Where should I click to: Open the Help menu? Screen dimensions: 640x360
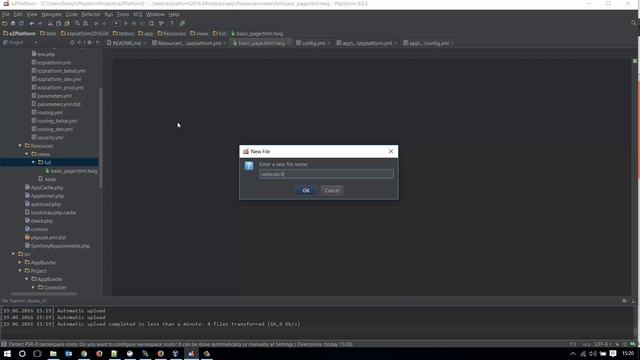[174, 14]
